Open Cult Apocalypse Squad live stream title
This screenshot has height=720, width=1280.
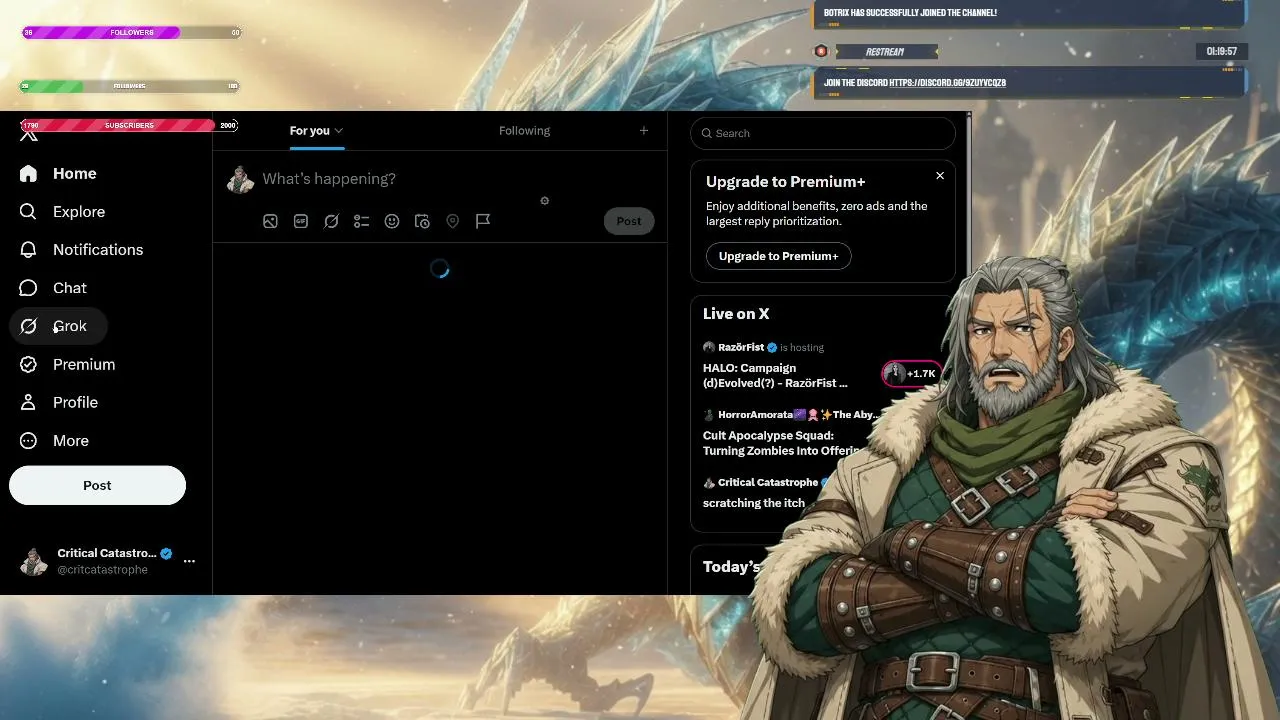click(x=782, y=443)
